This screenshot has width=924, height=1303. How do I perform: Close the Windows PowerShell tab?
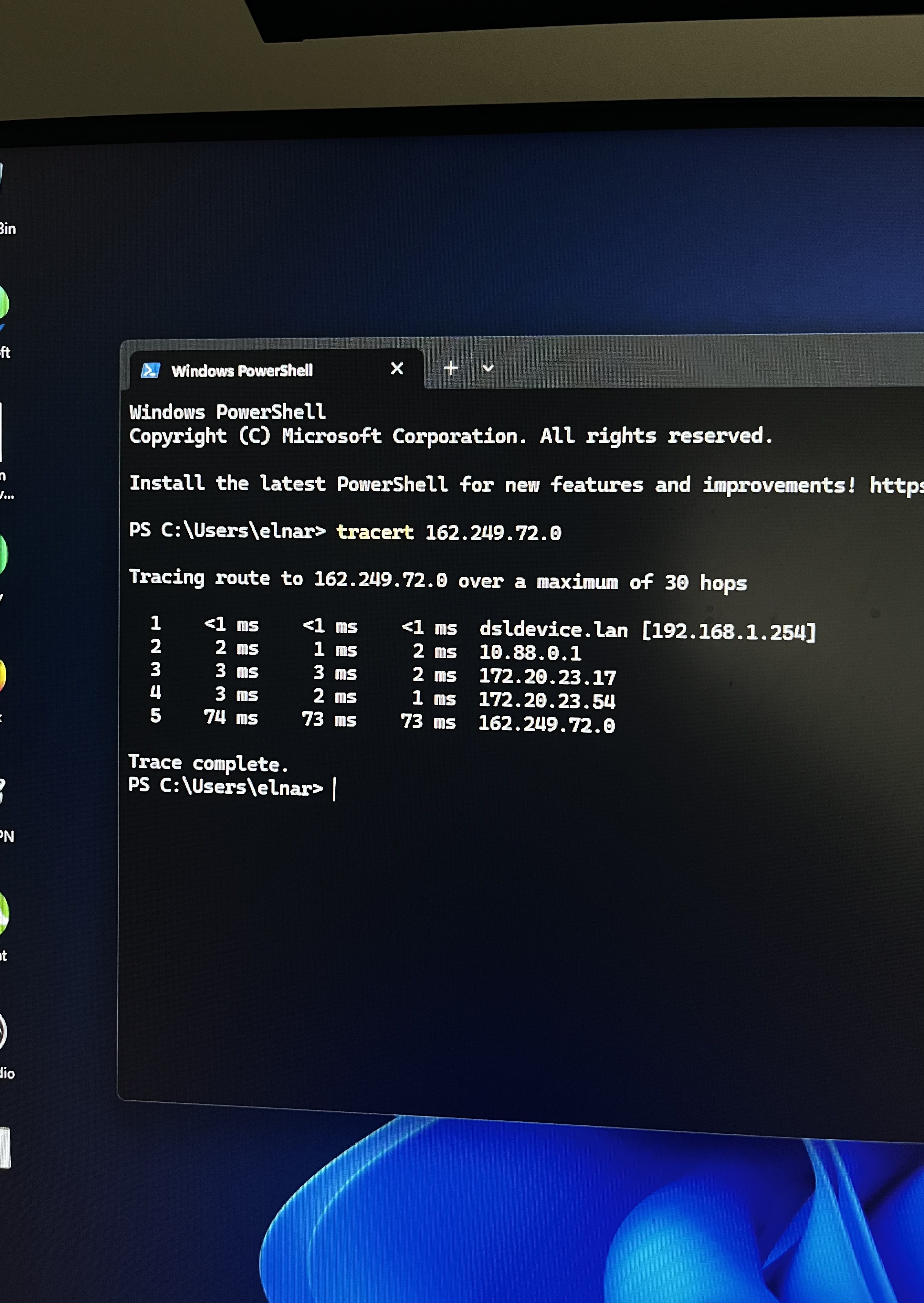(x=397, y=369)
